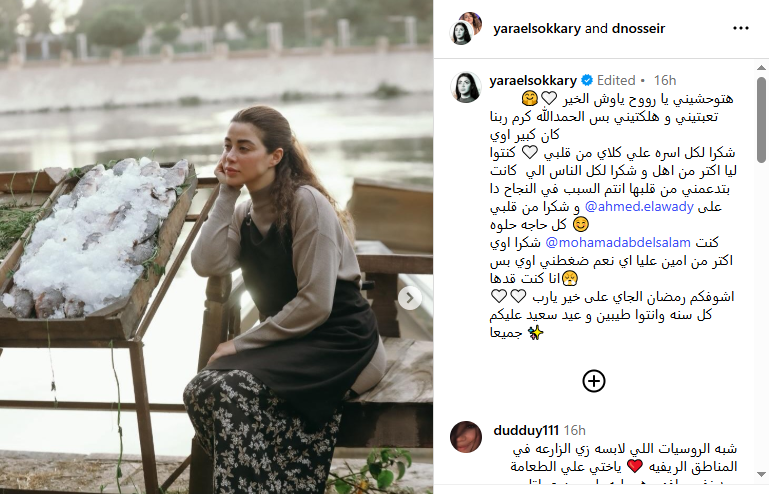Click the 16h timestamp on dudduy111 comment

click(x=575, y=430)
